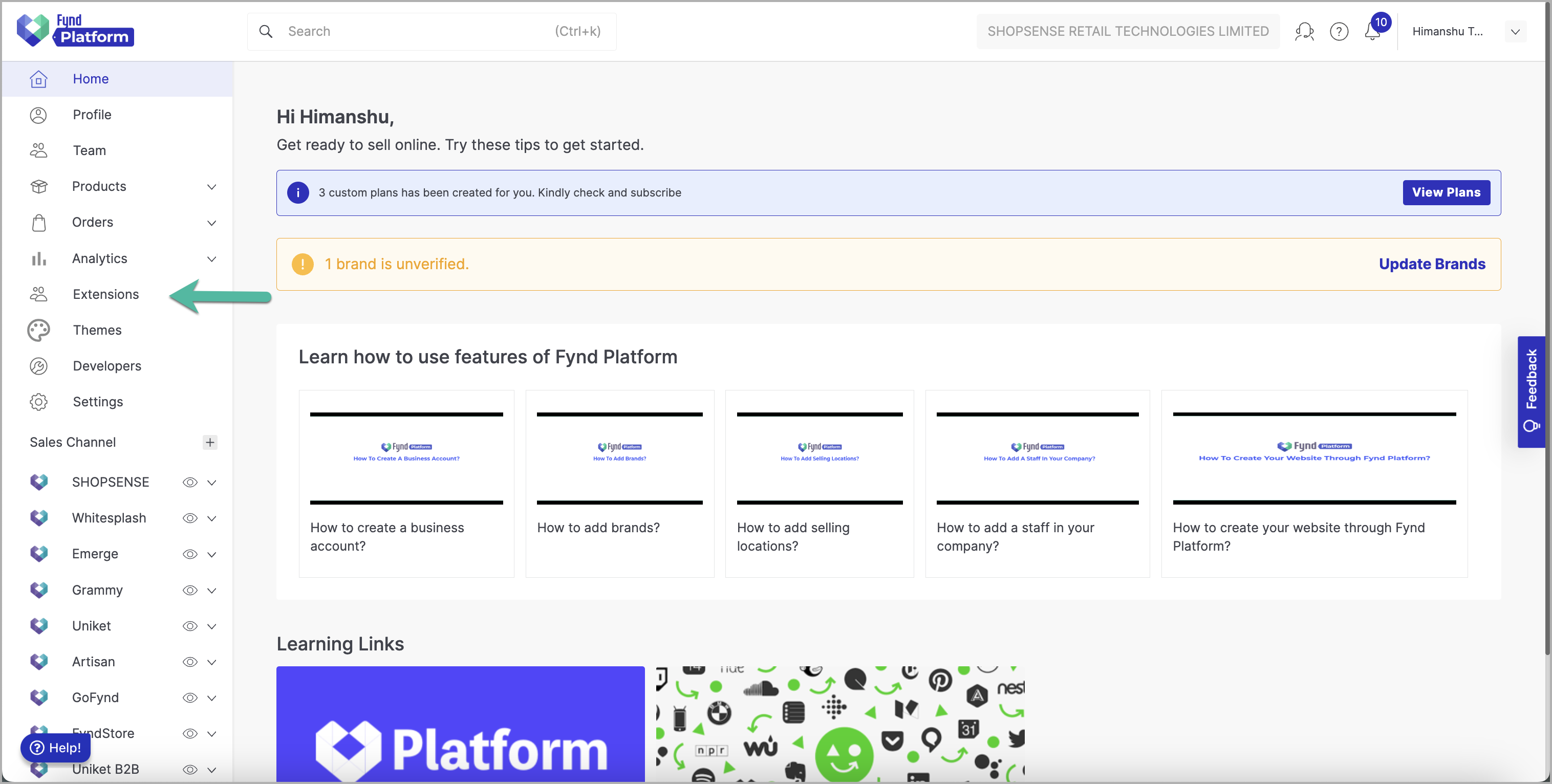1552x784 pixels.
Task: Expand the Orders menu chevron
Action: [x=211, y=223]
